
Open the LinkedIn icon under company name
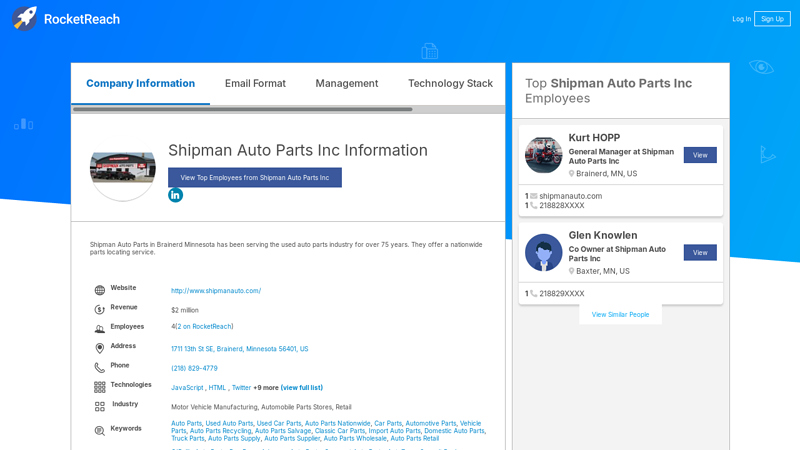(x=176, y=195)
